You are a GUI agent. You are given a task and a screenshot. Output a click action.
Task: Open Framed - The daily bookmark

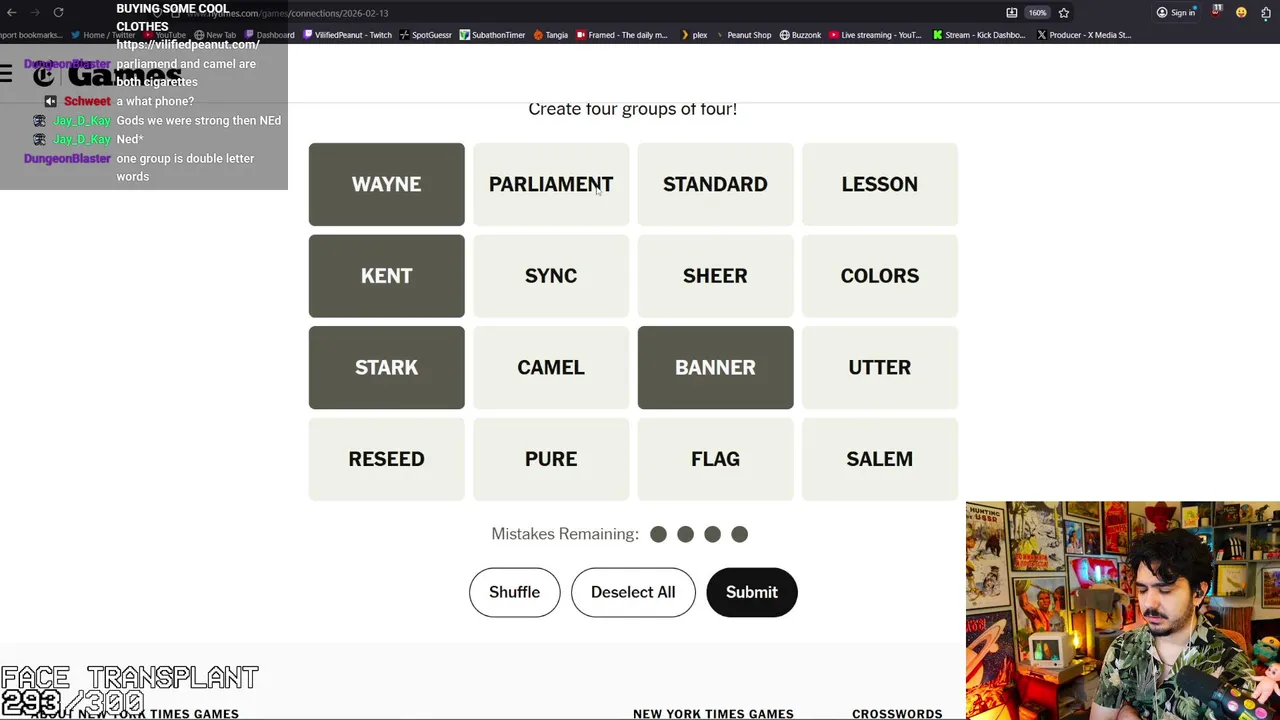click(621, 35)
